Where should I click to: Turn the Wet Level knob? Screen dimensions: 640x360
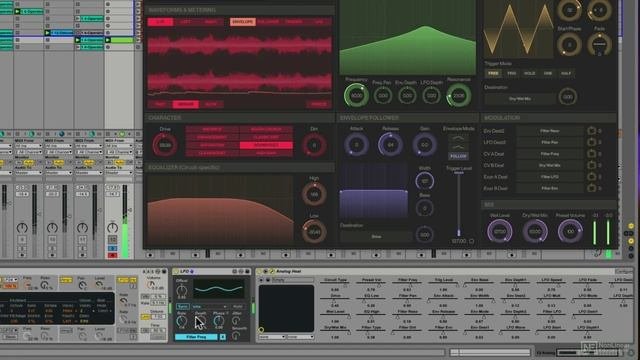pyautogui.click(x=500, y=231)
